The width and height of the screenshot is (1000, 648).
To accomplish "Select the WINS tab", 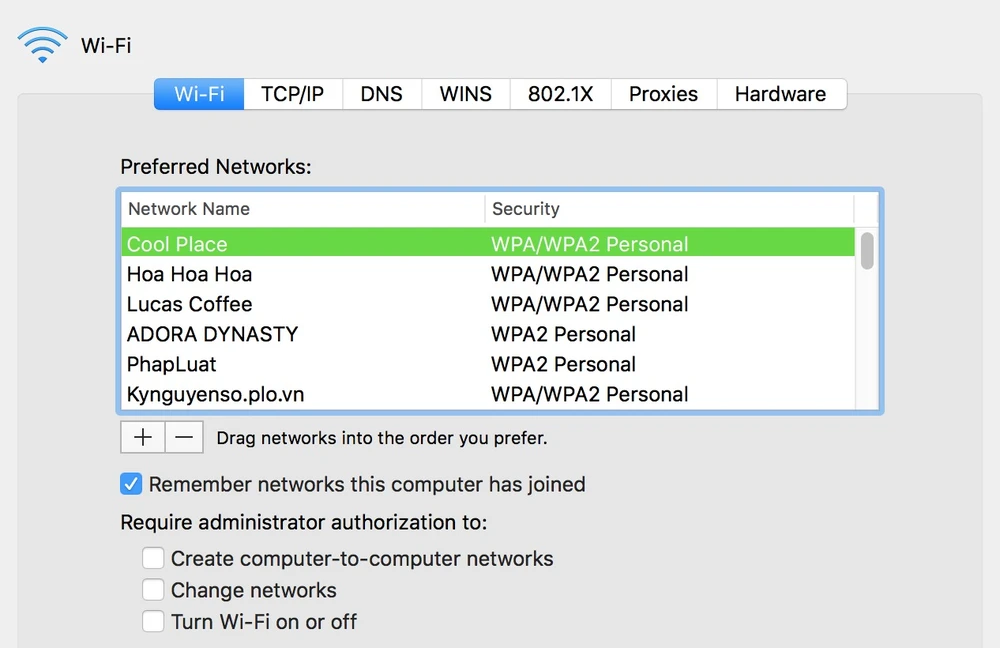I will point(465,94).
